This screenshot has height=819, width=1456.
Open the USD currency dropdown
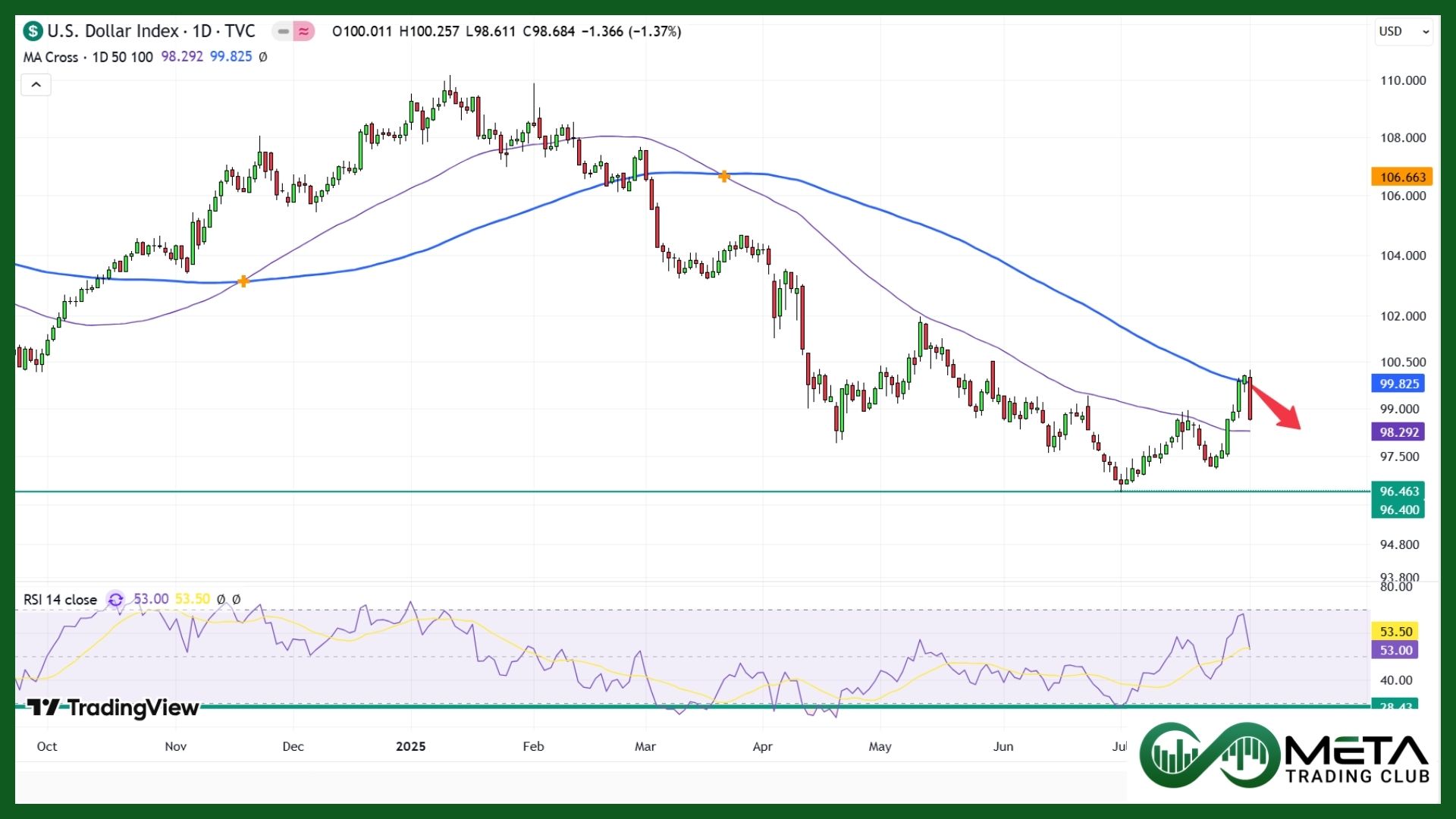[1404, 31]
